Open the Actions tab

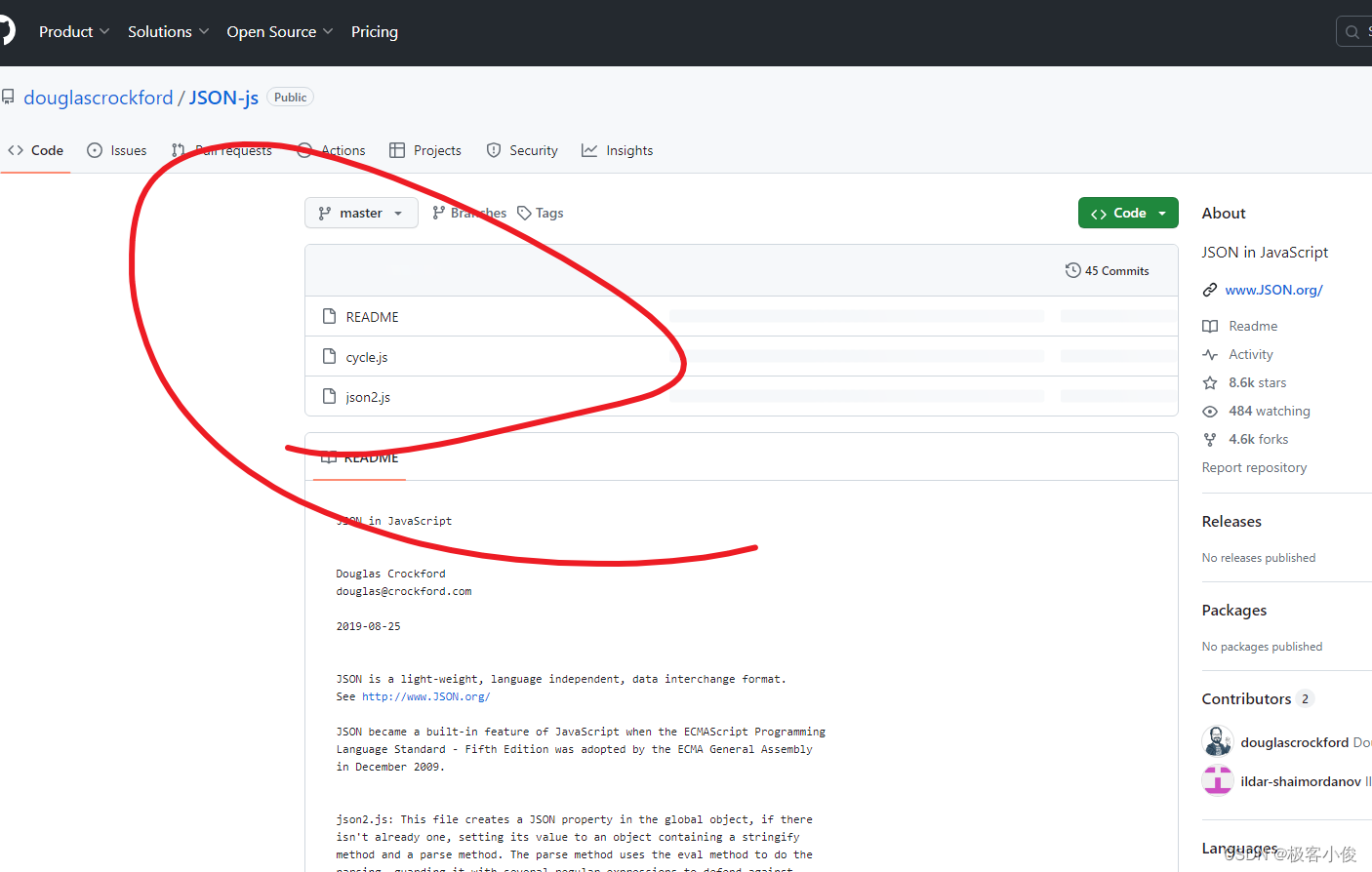(332, 150)
